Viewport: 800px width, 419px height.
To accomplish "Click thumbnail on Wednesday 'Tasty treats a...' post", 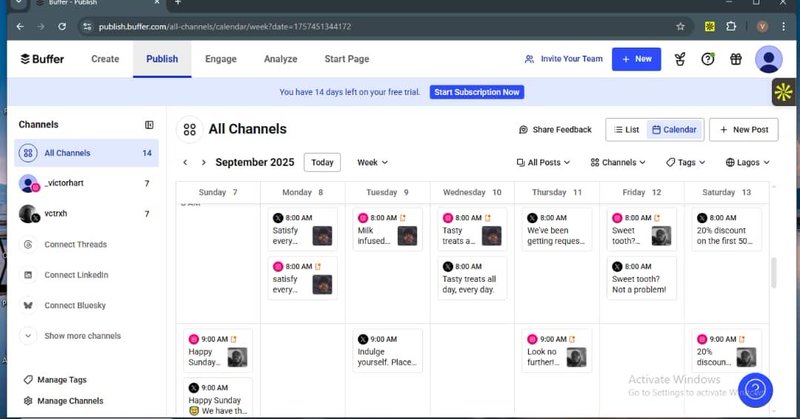I will tap(492, 236).
